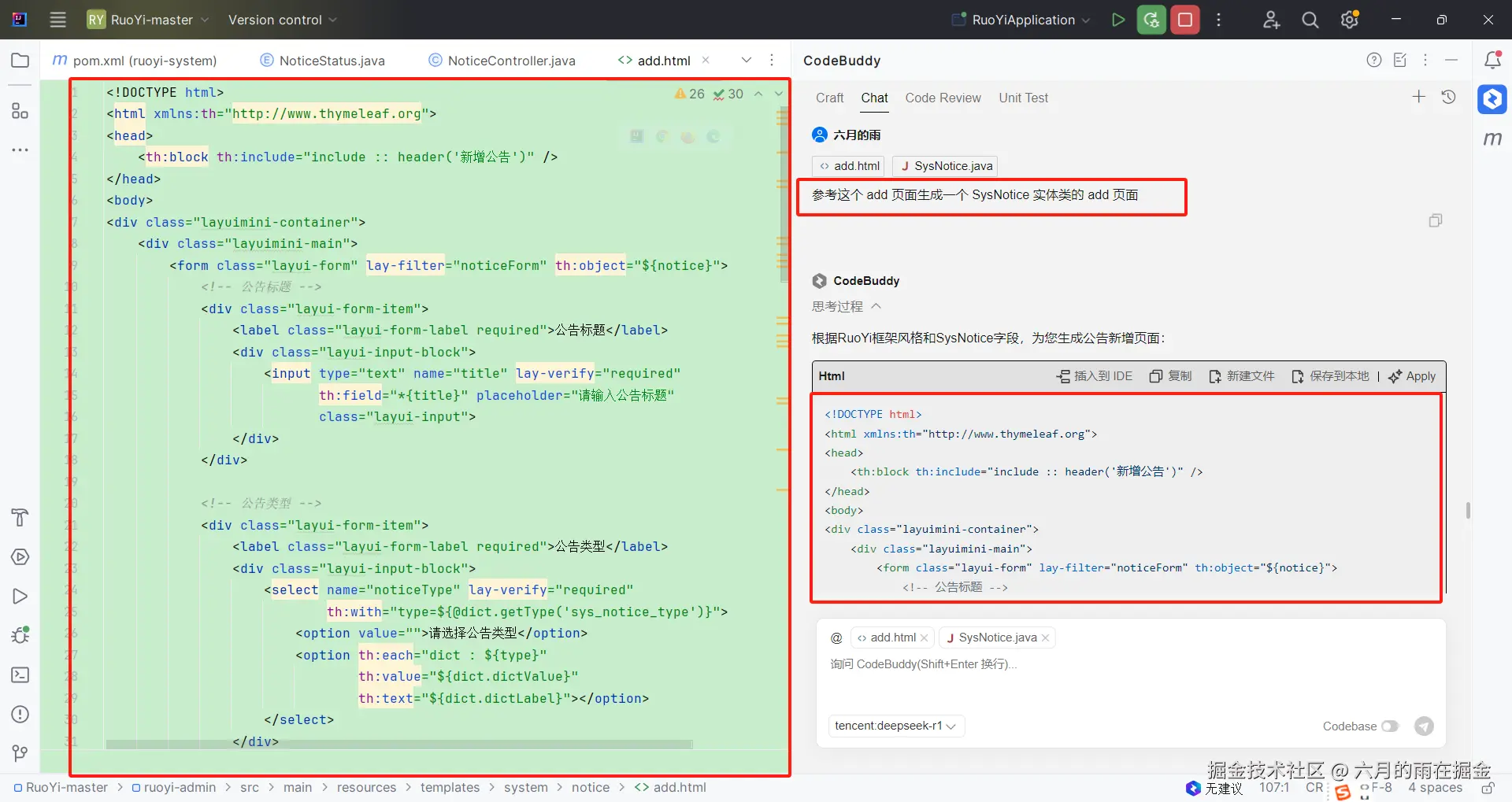
Task: Open the Project tool window folder icon
Action: coord(20,61)
